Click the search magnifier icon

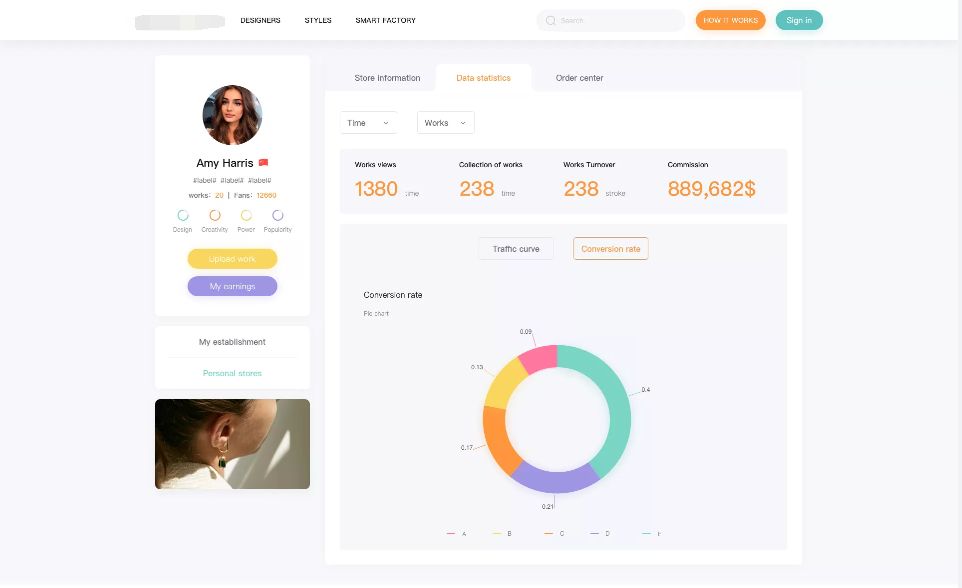tap(550, 21)
